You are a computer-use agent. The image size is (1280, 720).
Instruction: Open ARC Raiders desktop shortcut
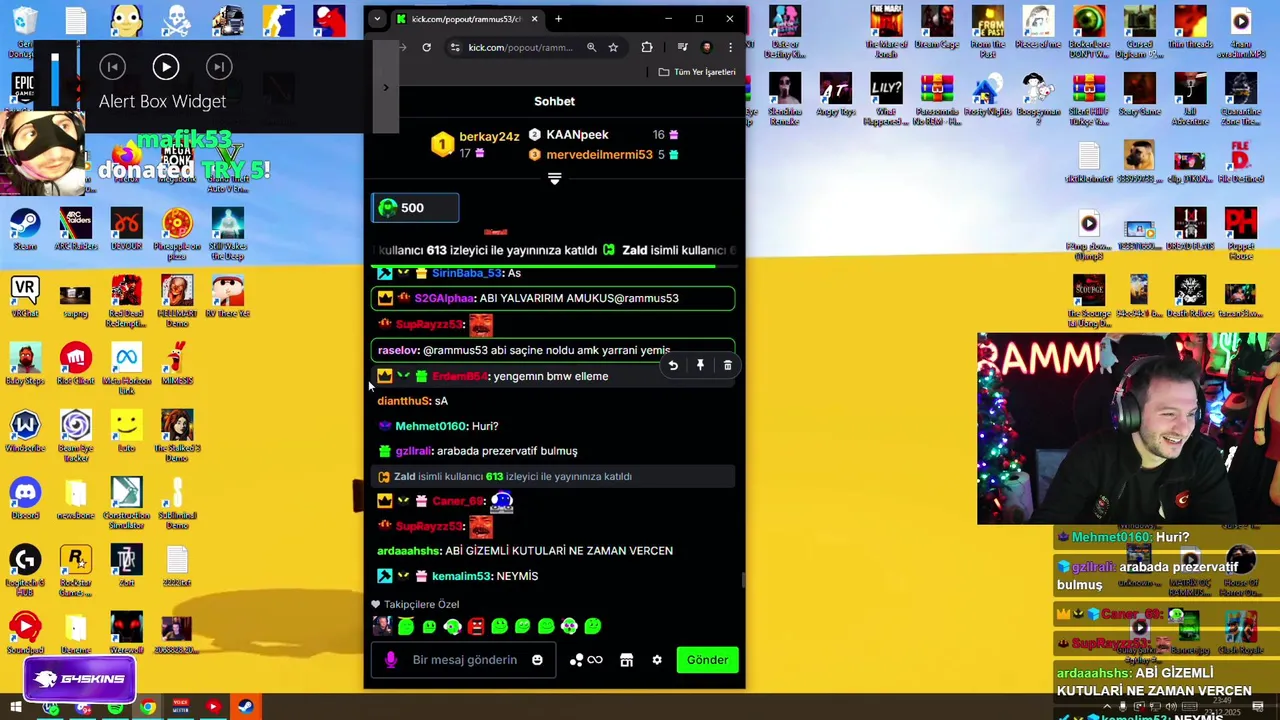point(76,230)
